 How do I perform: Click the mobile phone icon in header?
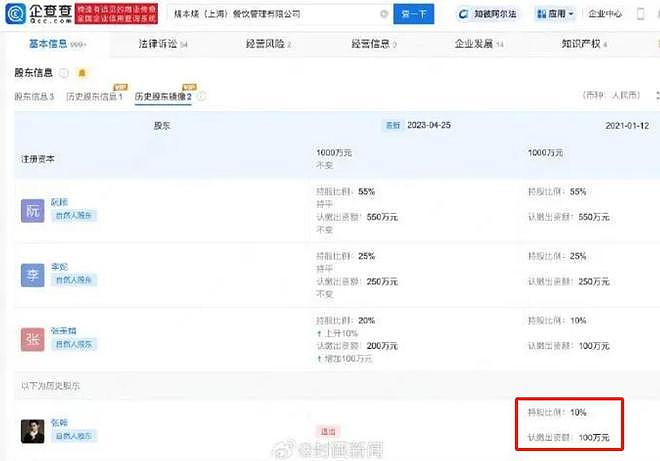[641, 14]
